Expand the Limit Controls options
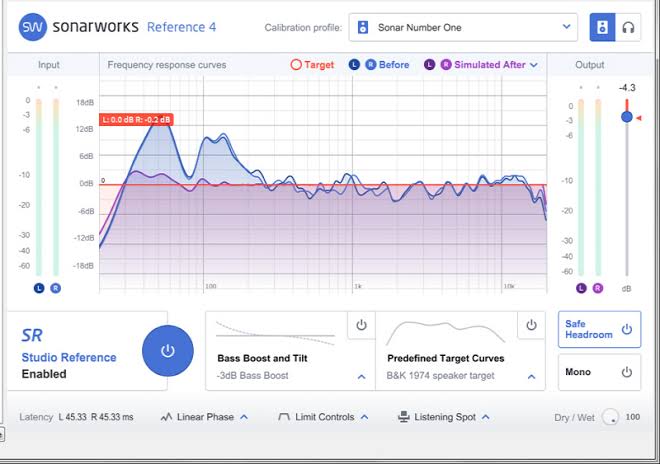Image resolution: width=660 pixels, height=464 pixels. click(365, 417)
